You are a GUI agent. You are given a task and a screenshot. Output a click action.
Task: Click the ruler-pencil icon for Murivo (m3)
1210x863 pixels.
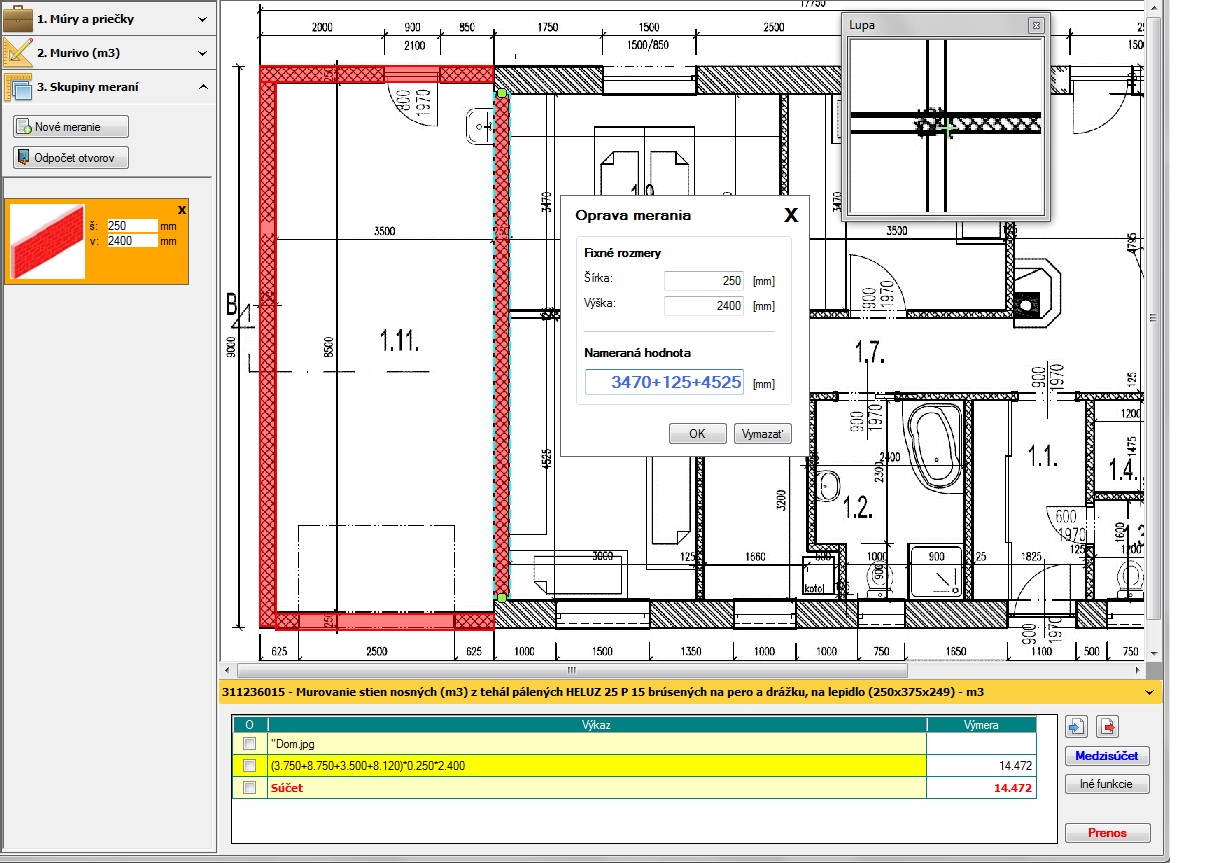point(17,52)
